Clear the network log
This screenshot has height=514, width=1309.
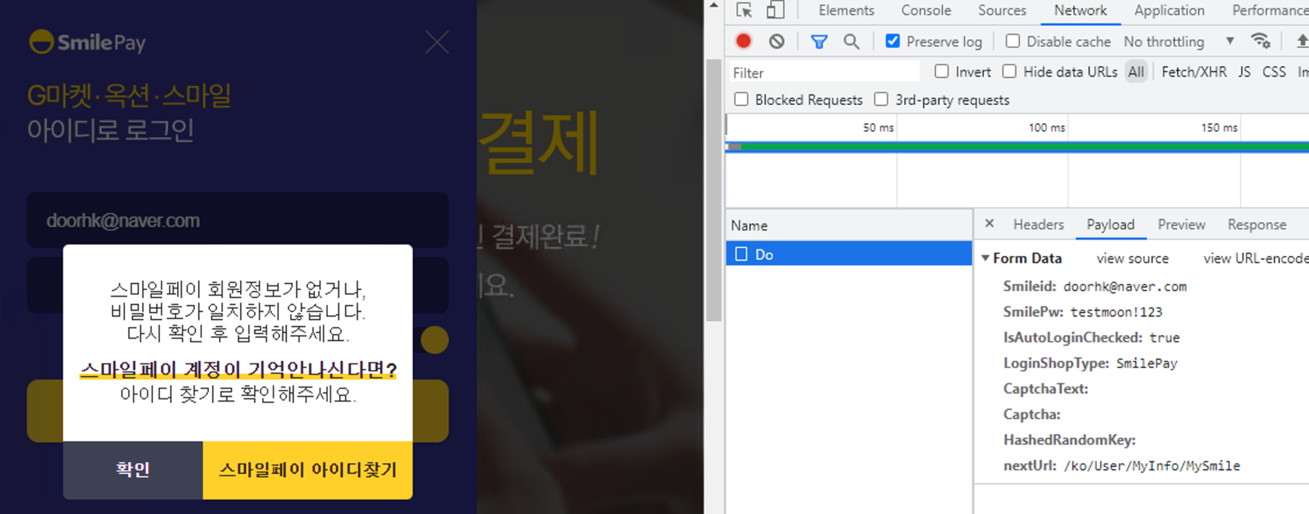coord(777,41)
